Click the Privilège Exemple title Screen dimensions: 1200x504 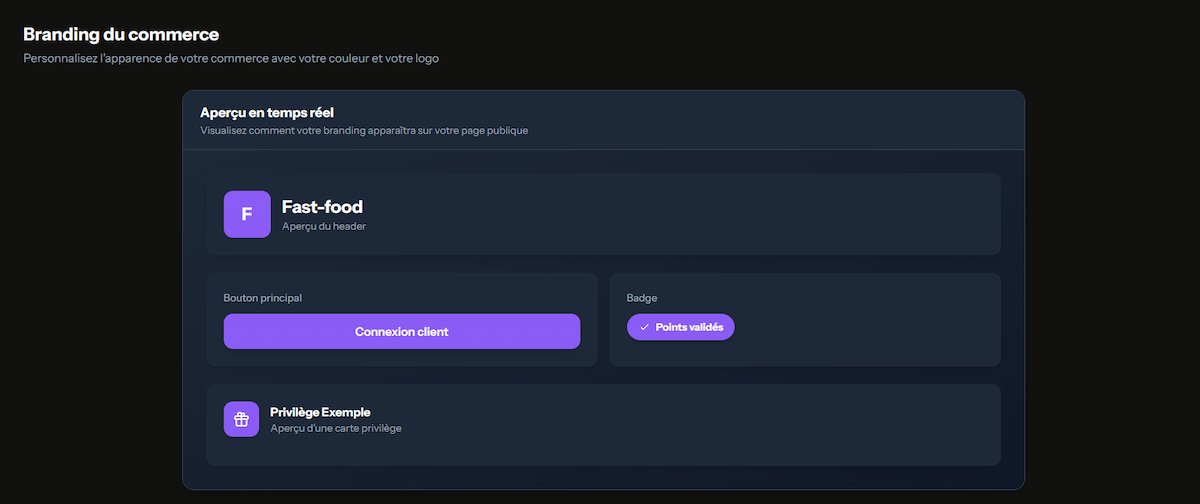pos(320,412)
